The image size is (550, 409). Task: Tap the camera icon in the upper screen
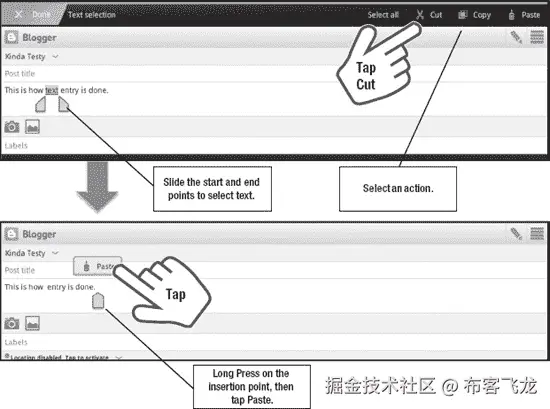coord(12,127)
